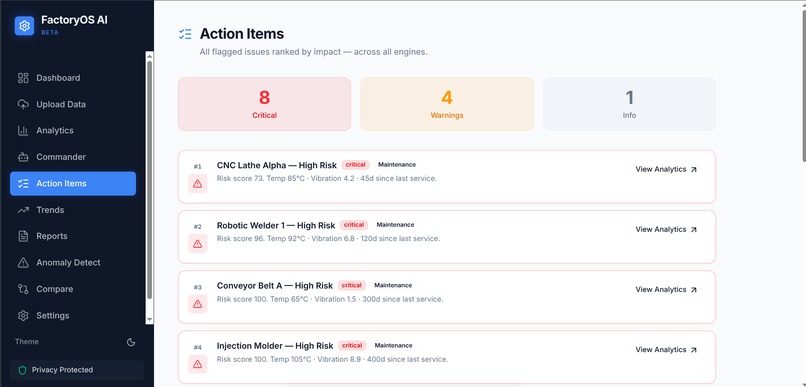The height and width of the screenshot is (387, 806).
Task: Open Settings in the sidebar
Action: 73,316
